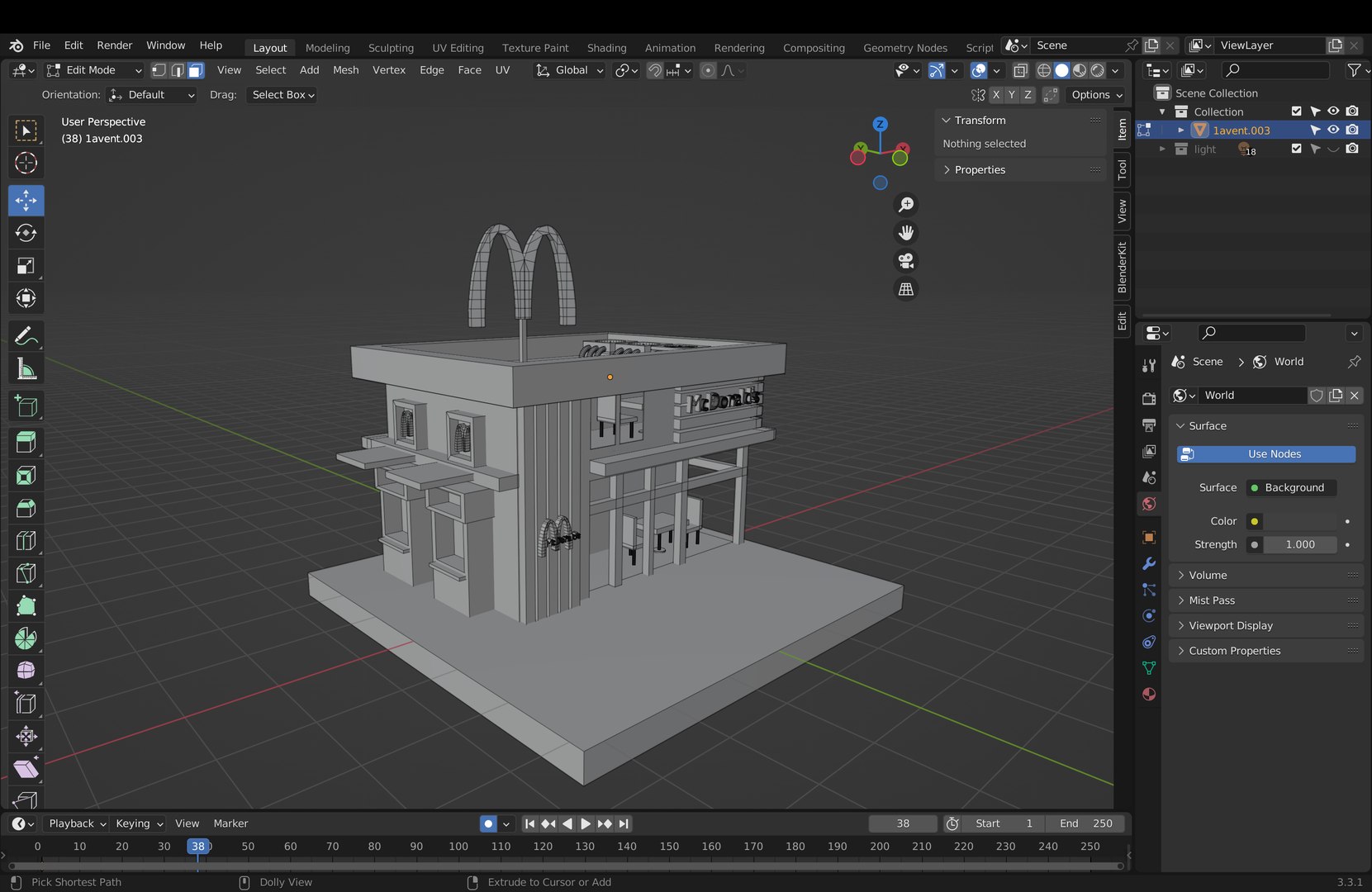1372x892 pixels.
Task: Hide 1avent.003 in viewport with eye icon
Action: tap(1333, 130)
